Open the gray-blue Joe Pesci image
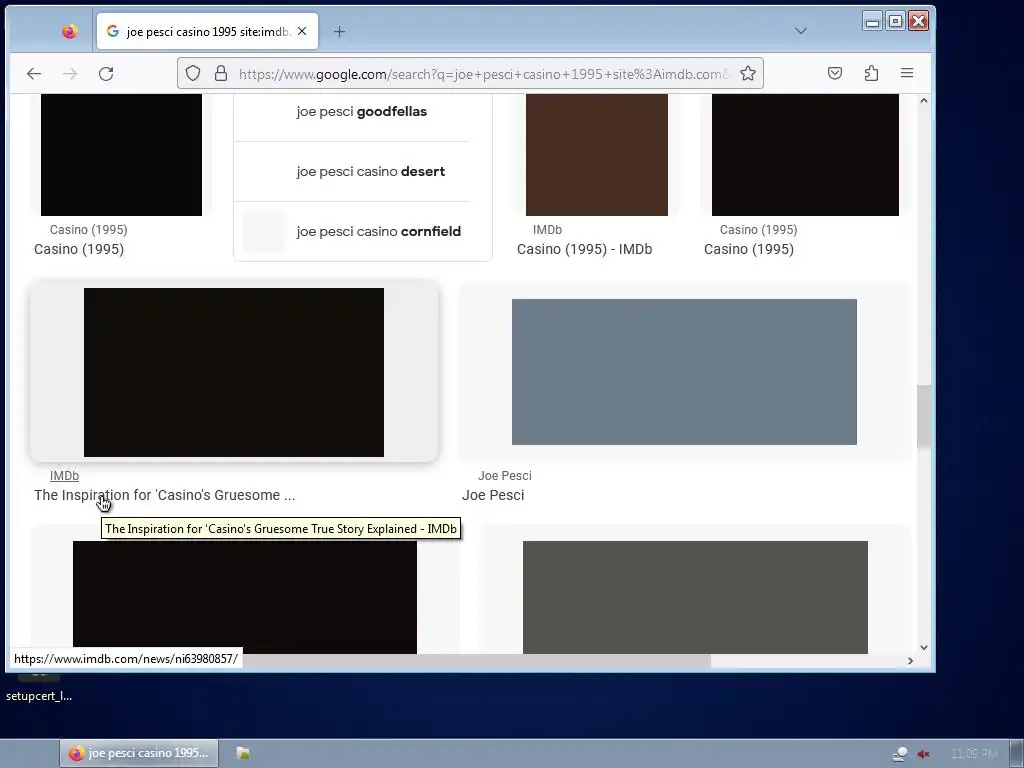 (684, 372)
